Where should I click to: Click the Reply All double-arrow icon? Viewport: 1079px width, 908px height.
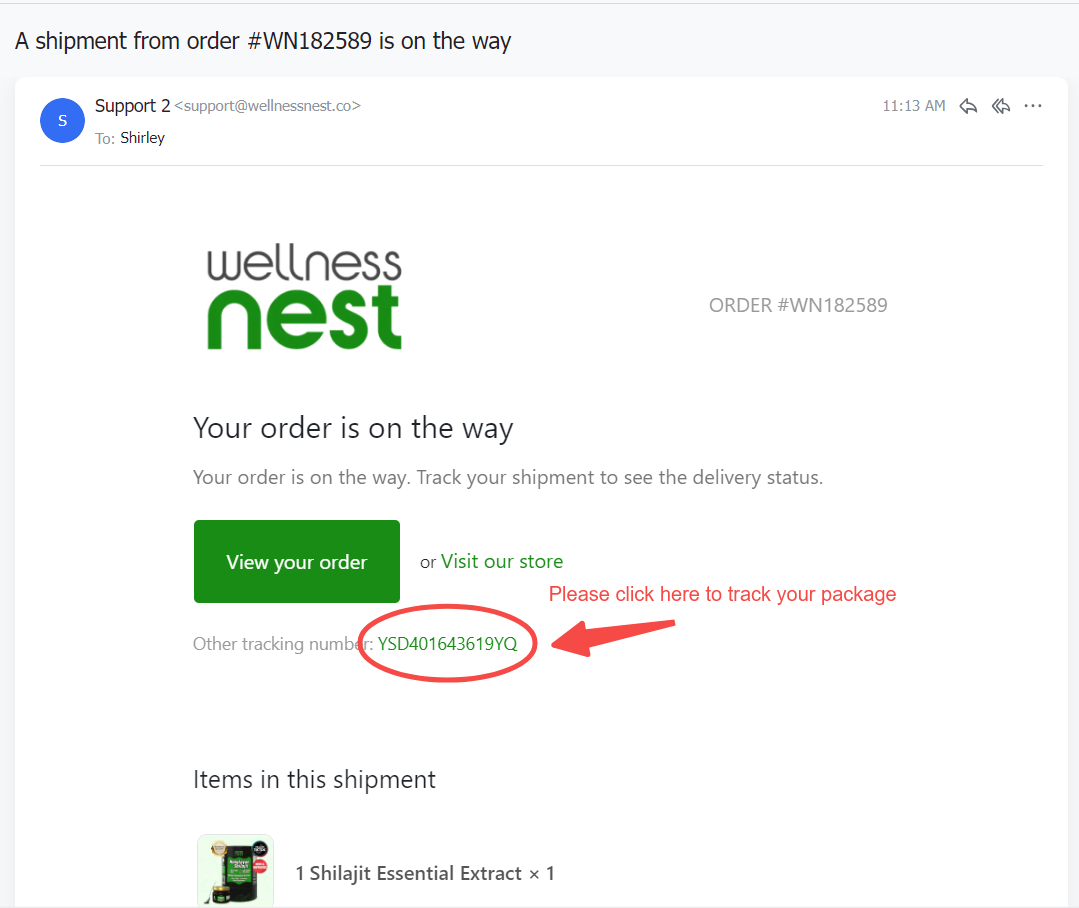click(x=1001, y=106)
